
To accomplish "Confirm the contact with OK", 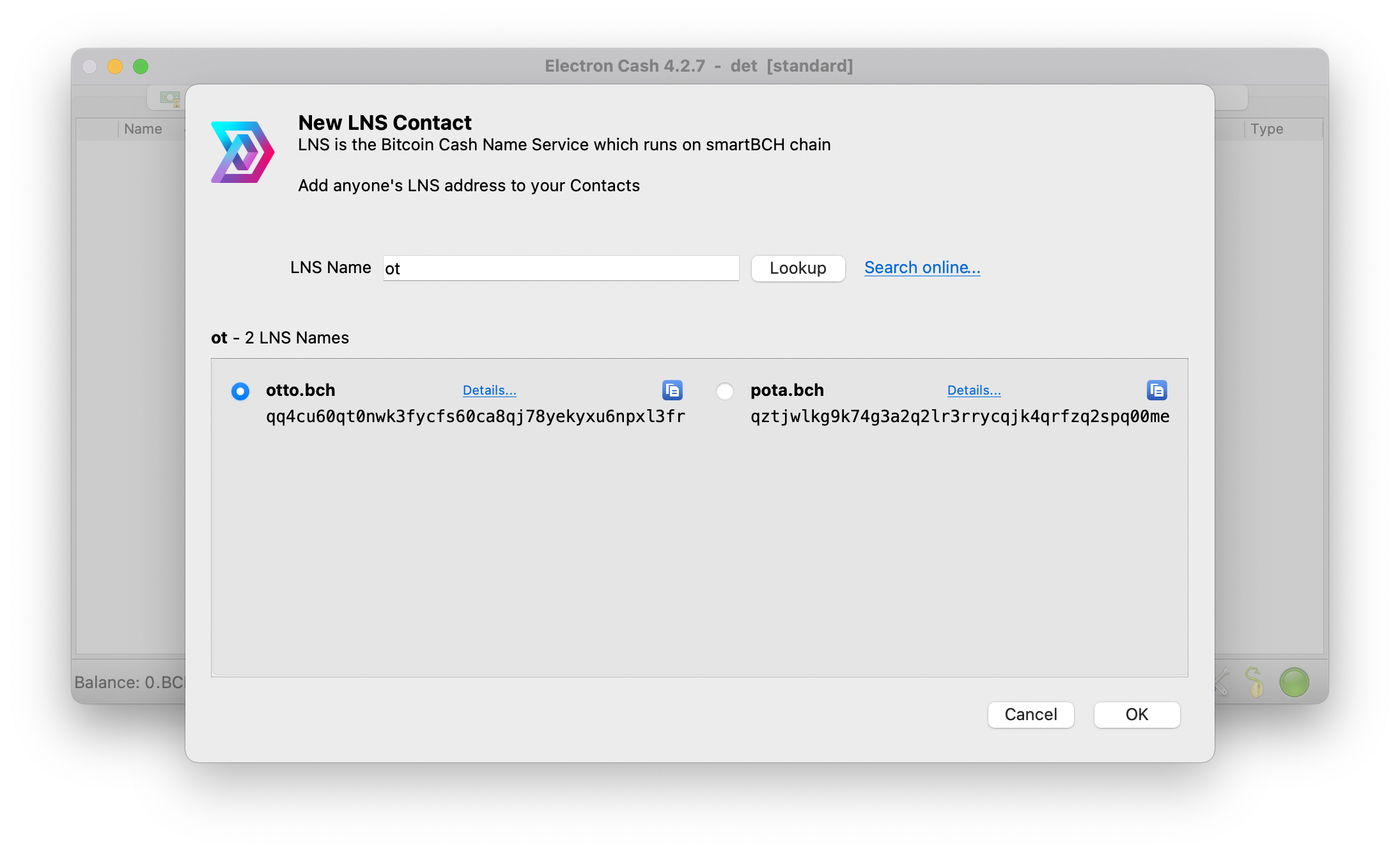I will point(1137,714).
